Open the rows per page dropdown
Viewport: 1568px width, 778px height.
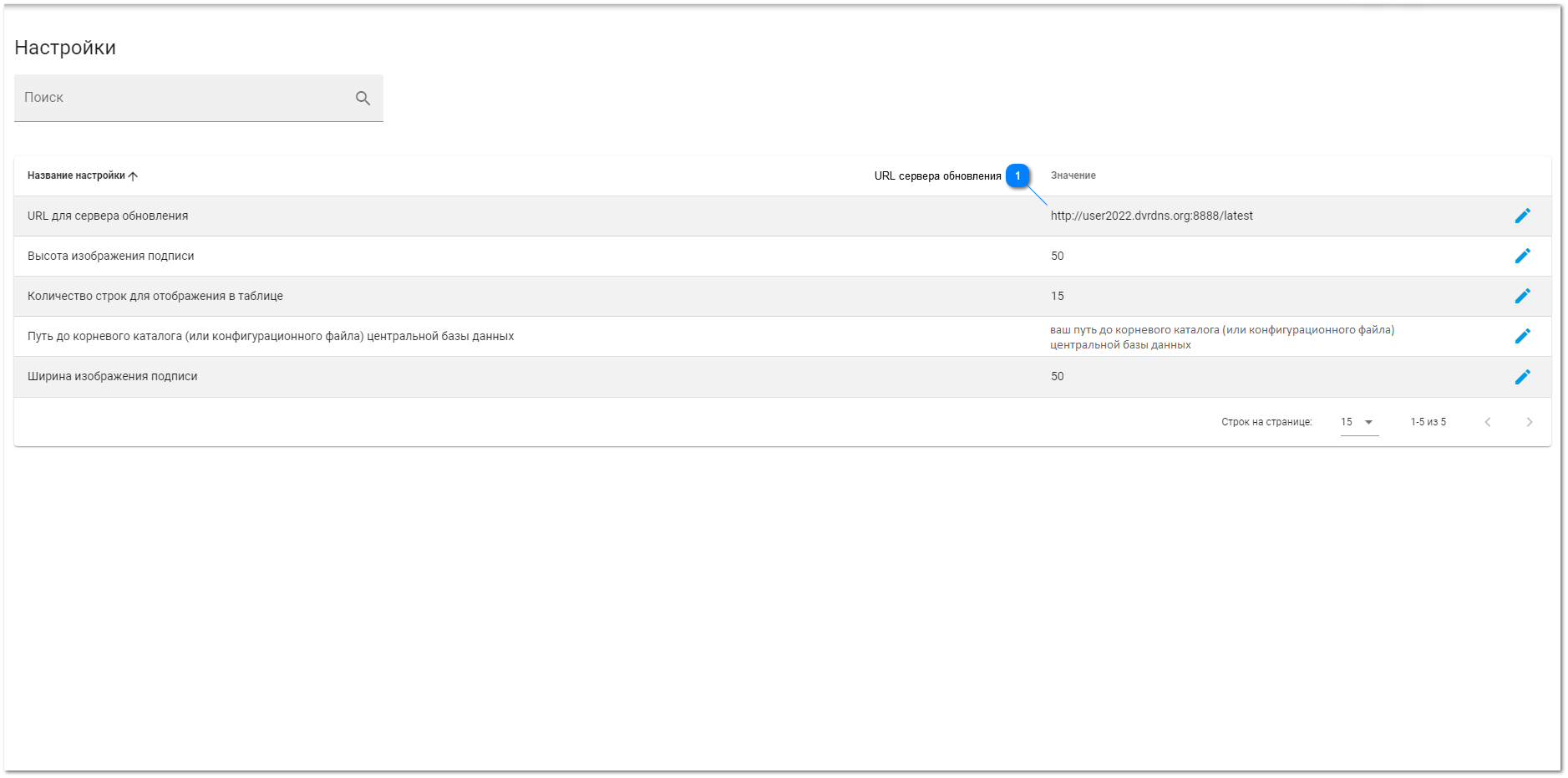1368,422
